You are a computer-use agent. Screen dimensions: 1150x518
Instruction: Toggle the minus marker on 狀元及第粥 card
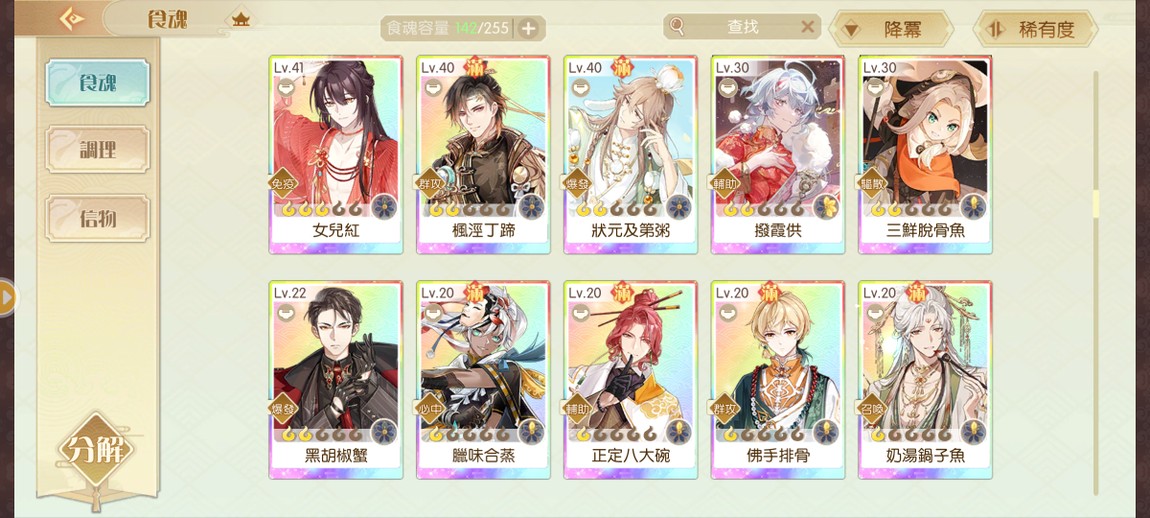click(x=581, y=87)
